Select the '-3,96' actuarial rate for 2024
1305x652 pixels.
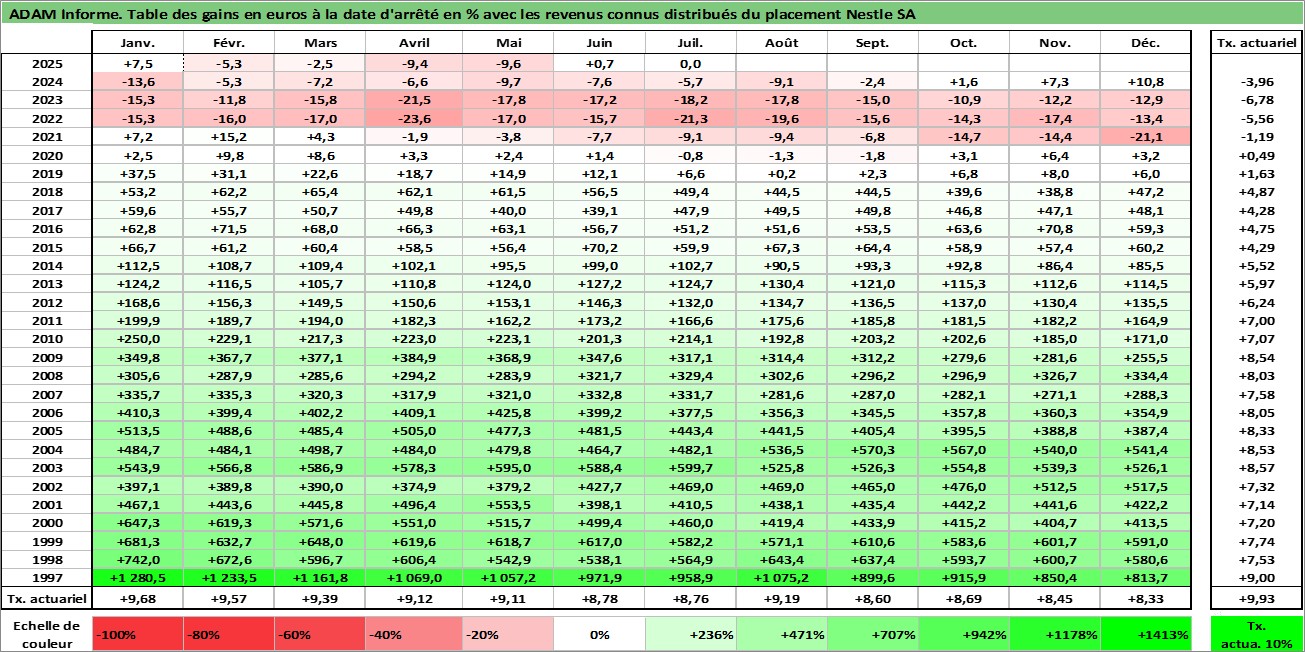[x=1257, y=82]
